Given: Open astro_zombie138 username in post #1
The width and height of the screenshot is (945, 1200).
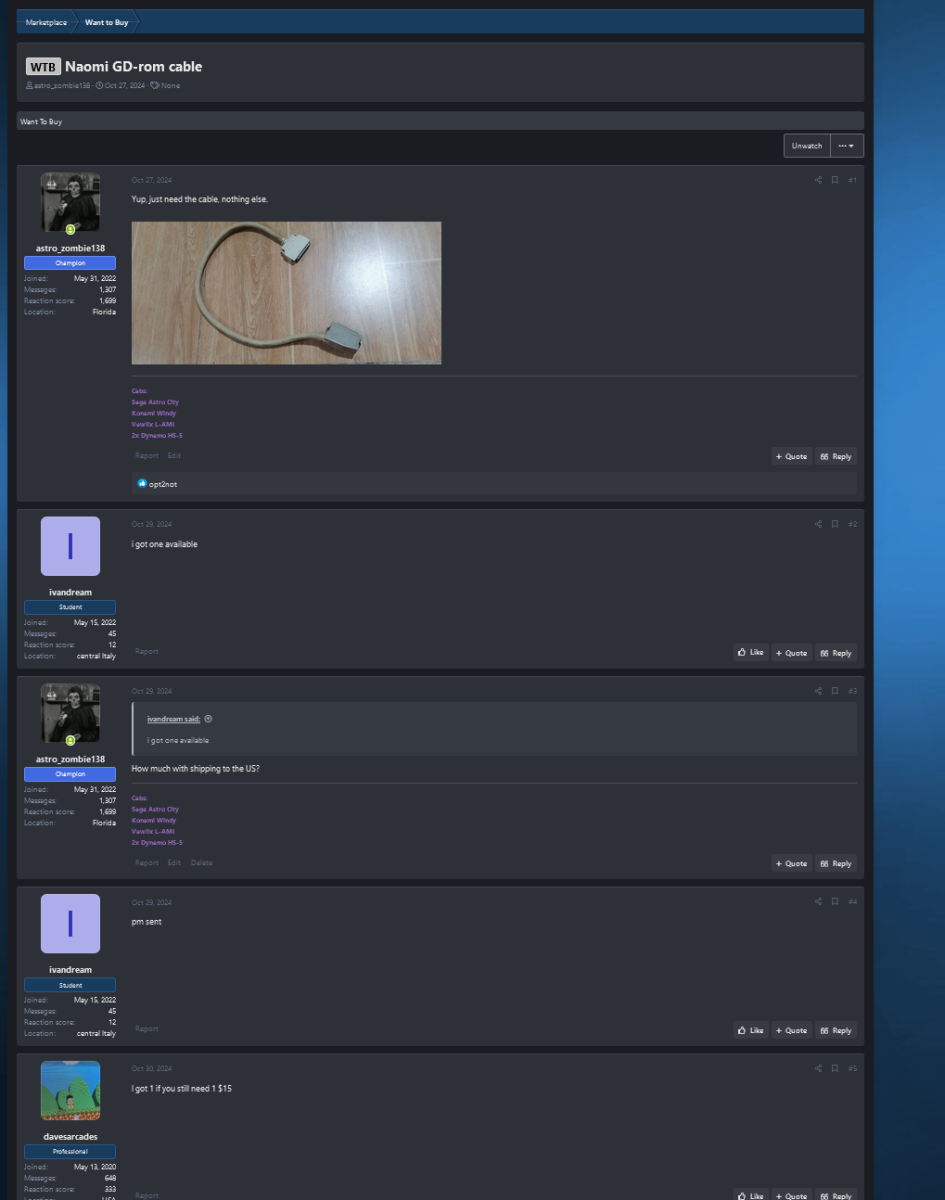Looking at the screenshot, I should tap(70, 248).
